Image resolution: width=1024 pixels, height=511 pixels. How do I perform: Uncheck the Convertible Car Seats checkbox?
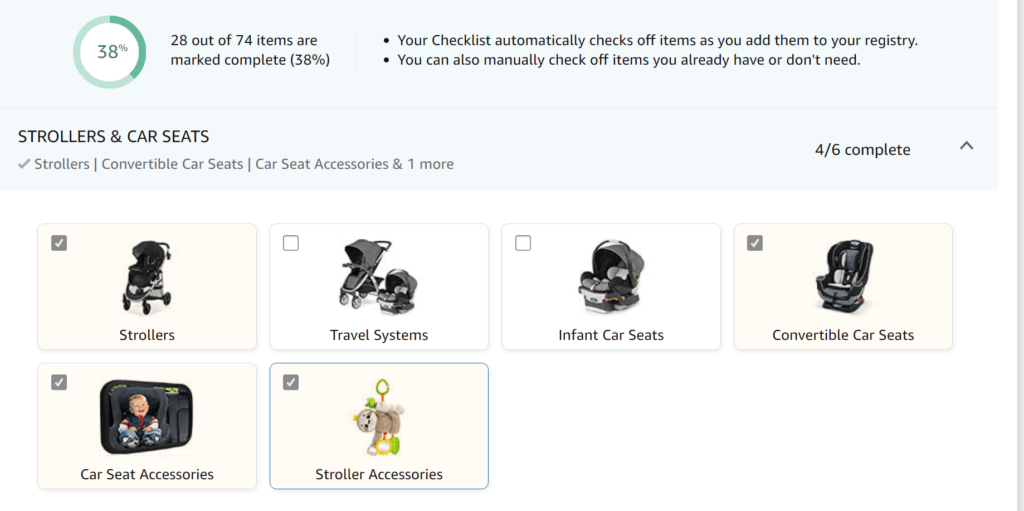tap(755, 243)
